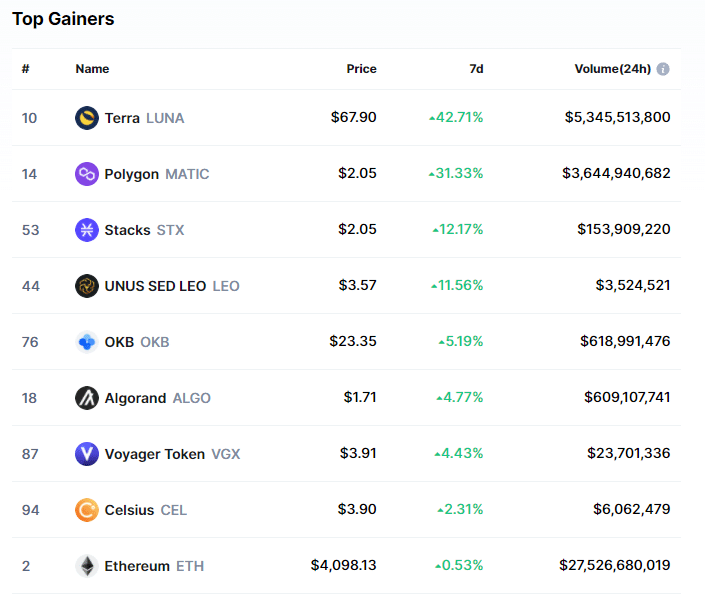Click the Polygon MATIC logo icon
The image size is (705, 597).
pyautogui.click(x=87, y=174)
